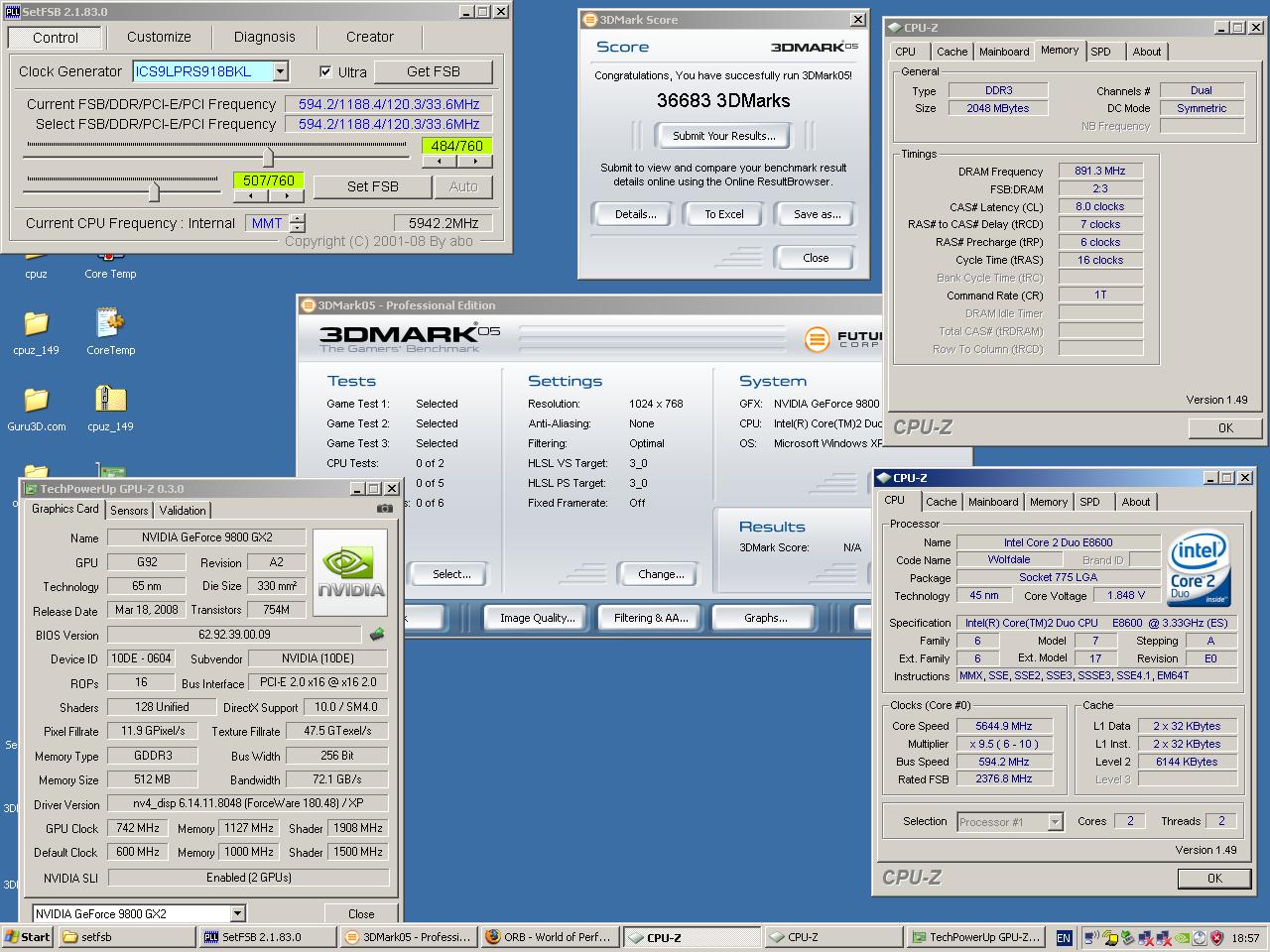Switch to setfsb folder in taskbar
This screenshot has width=1270, height=952.
[127, 936]
